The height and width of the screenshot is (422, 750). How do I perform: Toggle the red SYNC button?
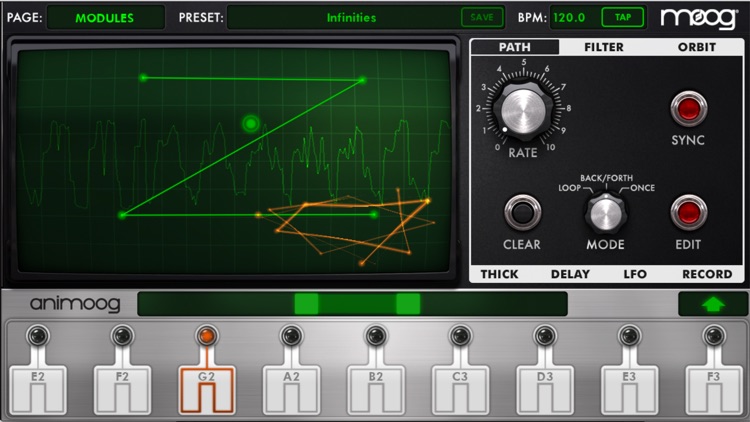click(x=688, y=109)
